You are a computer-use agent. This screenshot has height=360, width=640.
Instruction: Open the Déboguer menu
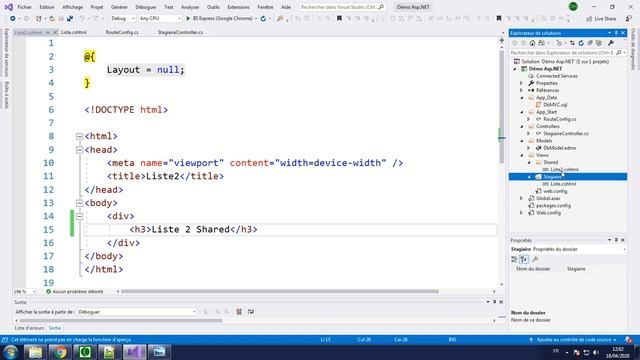[146, 7]
